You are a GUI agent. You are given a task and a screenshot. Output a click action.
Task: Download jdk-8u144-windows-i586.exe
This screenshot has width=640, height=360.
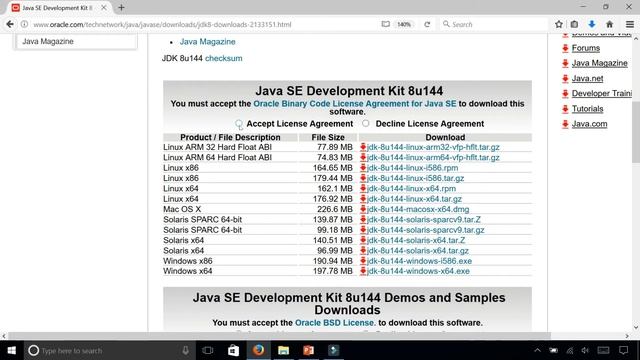tap(419, 261)
